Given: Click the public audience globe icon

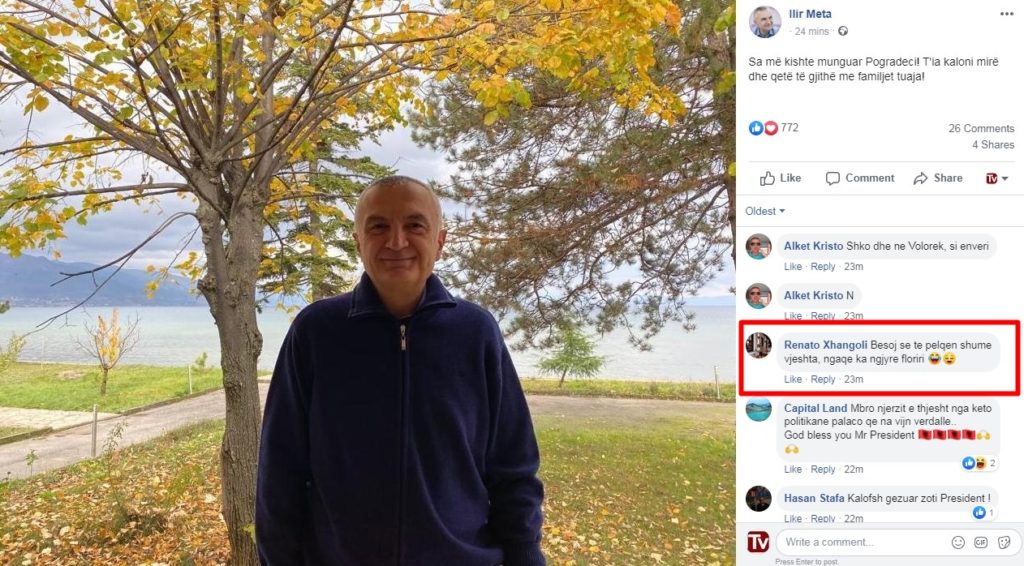Looking at the screenshot, I should (x=843, y=31).
